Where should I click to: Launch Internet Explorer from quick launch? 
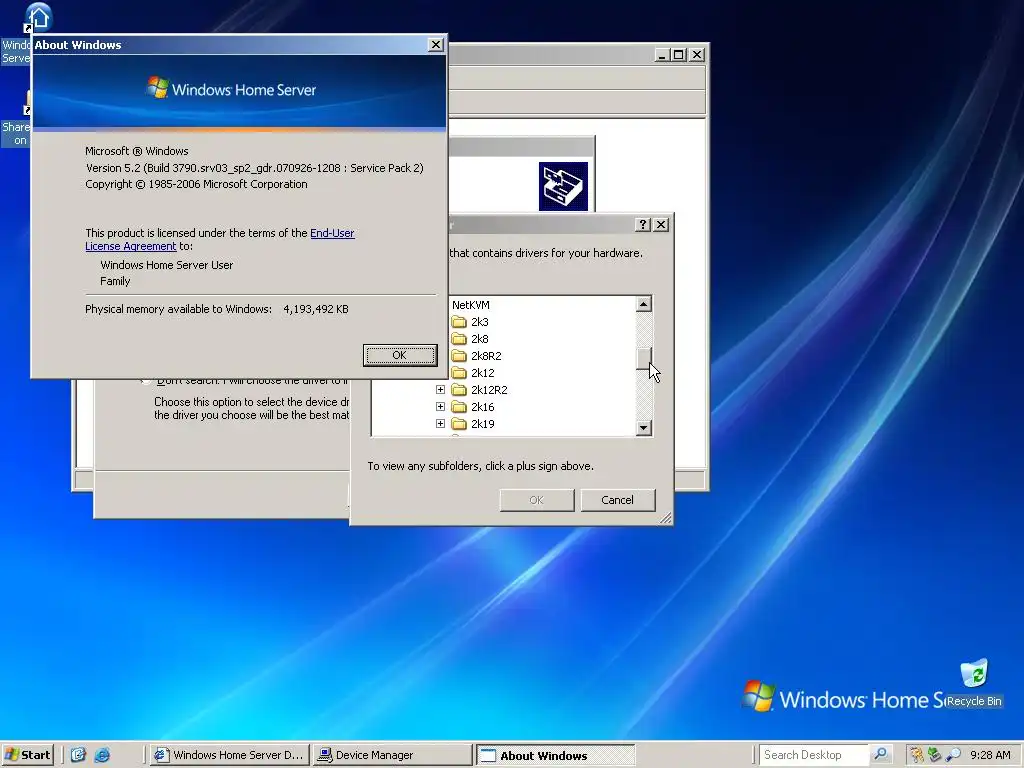102,755
